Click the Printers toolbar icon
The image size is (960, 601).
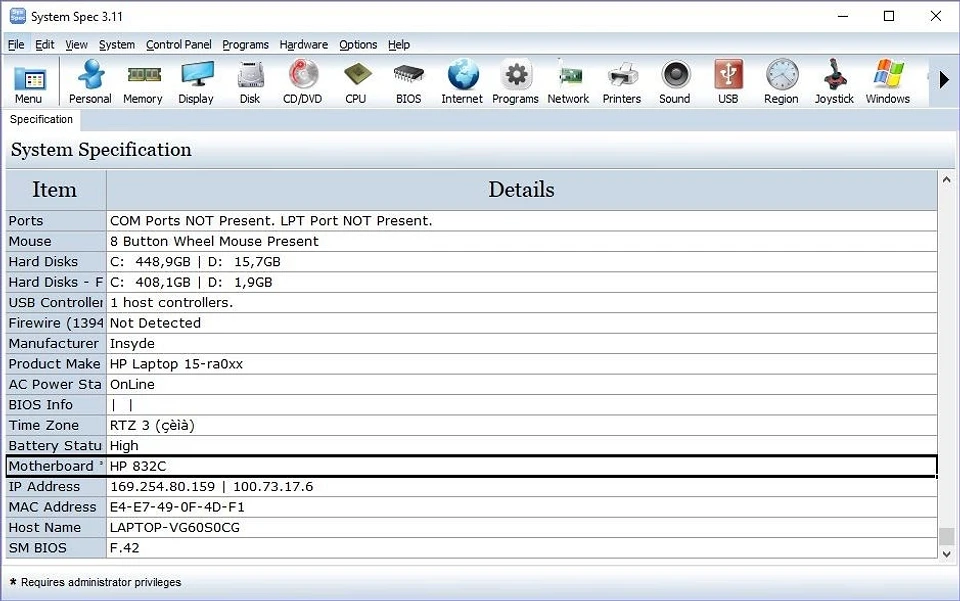point(621,81)
